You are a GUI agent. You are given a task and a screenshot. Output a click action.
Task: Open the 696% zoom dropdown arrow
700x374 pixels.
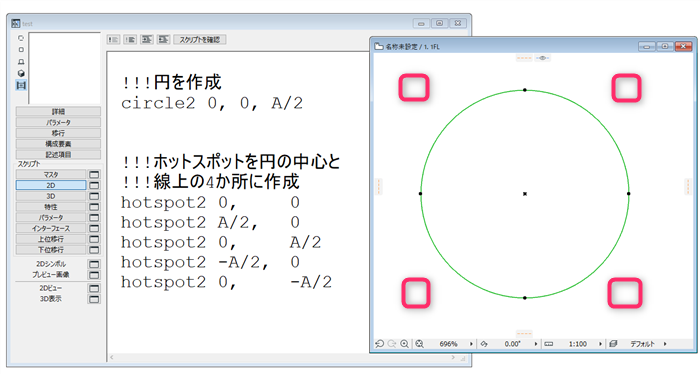471,344
